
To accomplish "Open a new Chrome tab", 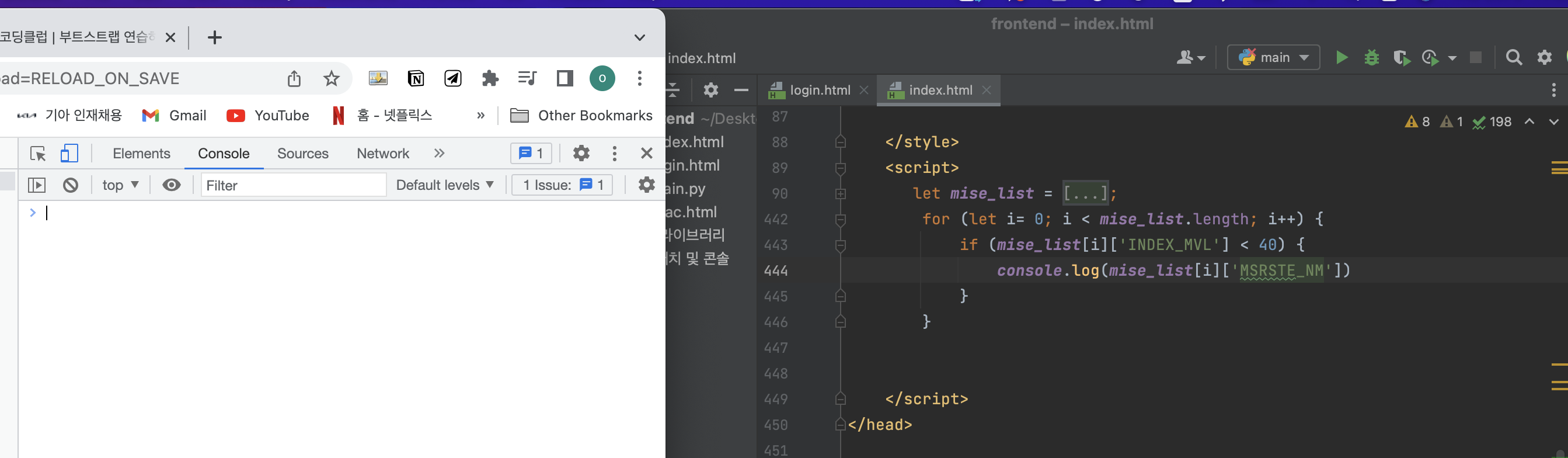I will 214,38.
